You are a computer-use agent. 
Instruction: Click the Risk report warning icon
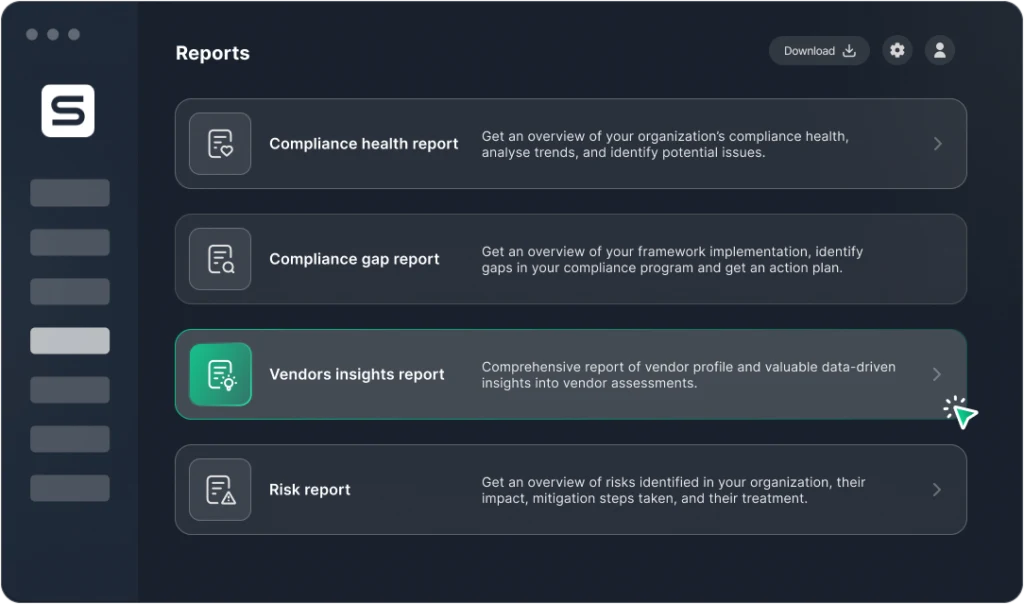pyautogui.click(x=220, y=490)
